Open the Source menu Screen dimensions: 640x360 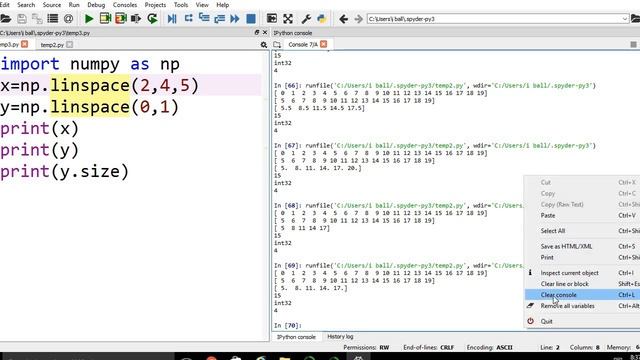point(52,5)
